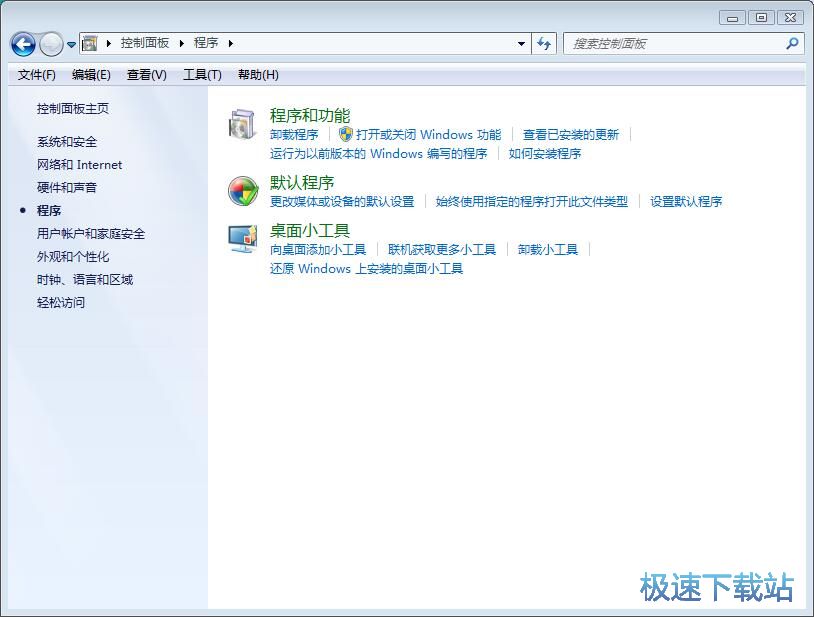The image size is (814, 617).
Task: Click 打开或关闭 Windows 功能 link
Action: pyautogui.click(x=429, y=135)
